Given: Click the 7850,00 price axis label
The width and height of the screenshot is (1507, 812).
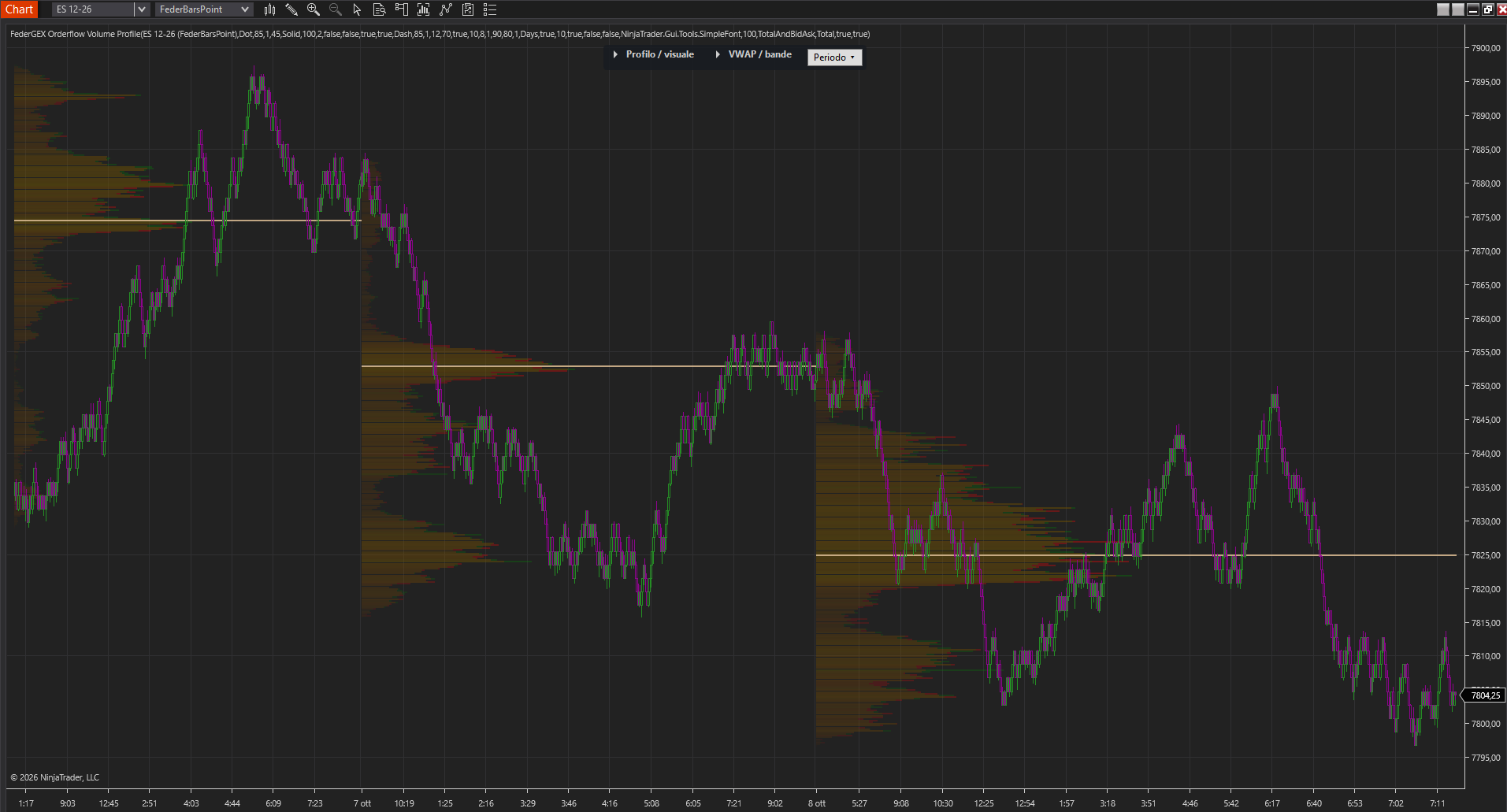Looking at the screenshot, I should pyautogui.click(x=1486, y=386).
